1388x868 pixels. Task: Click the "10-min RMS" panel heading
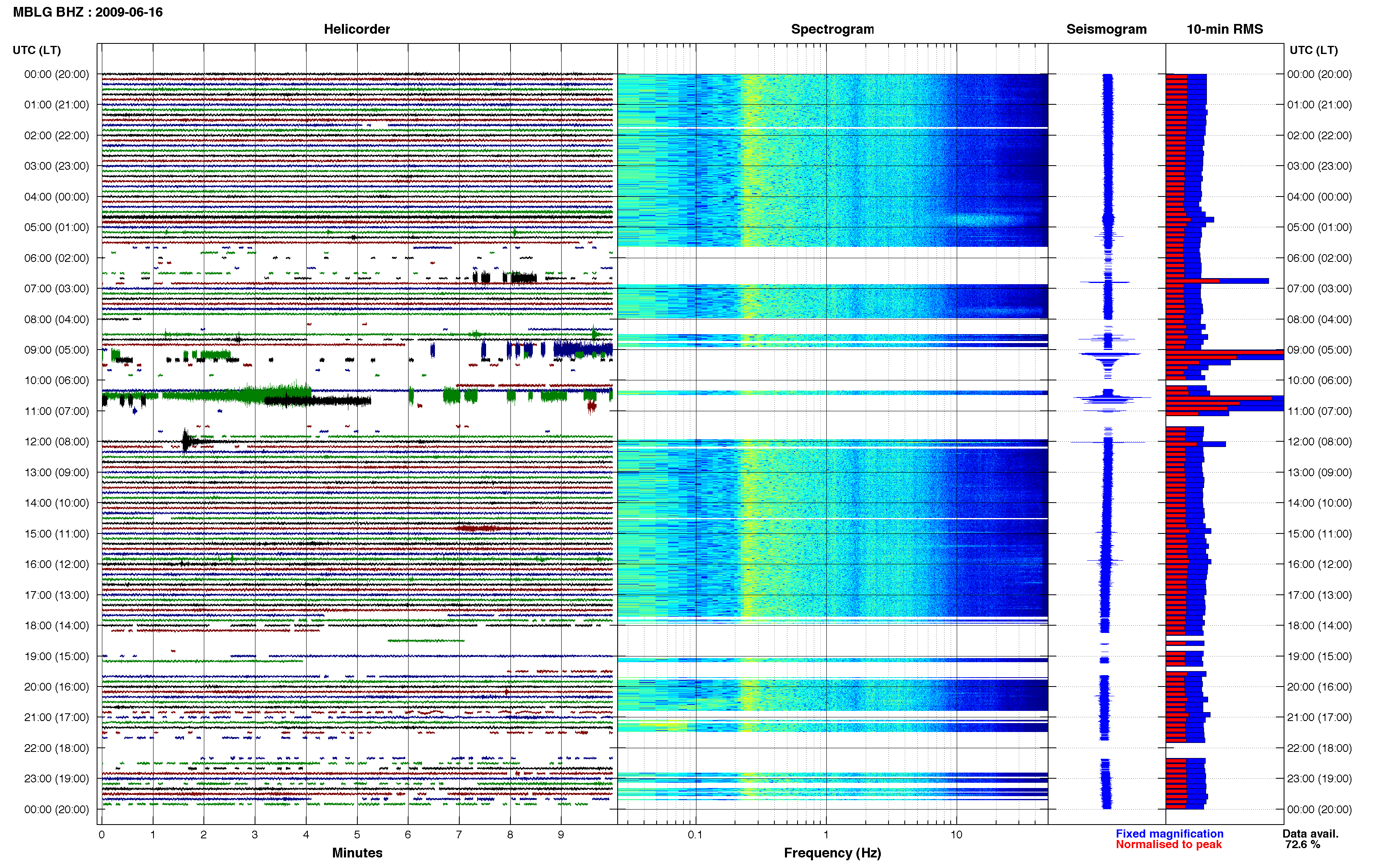(1224, 29)
